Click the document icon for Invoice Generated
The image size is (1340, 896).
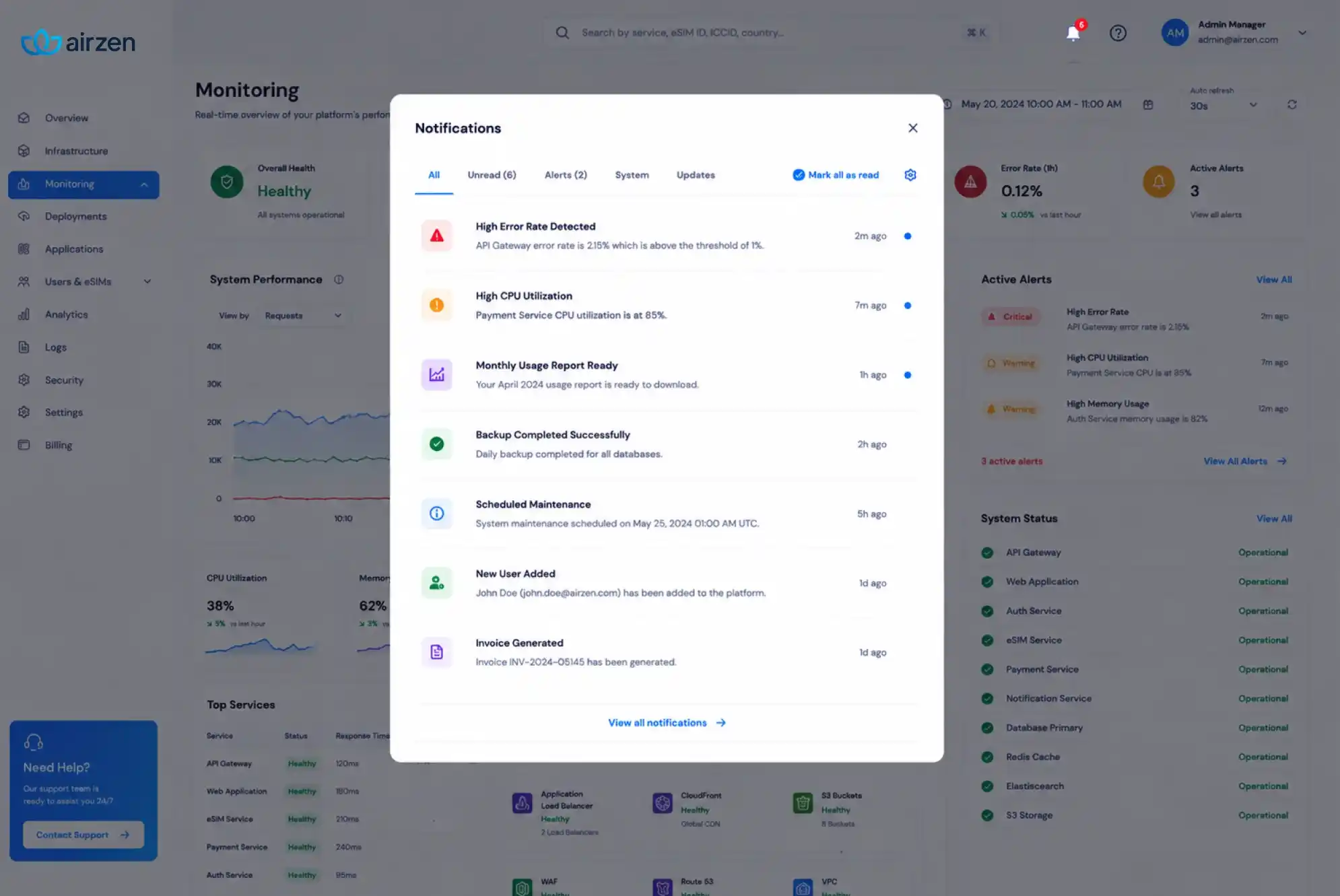(437, 652)
